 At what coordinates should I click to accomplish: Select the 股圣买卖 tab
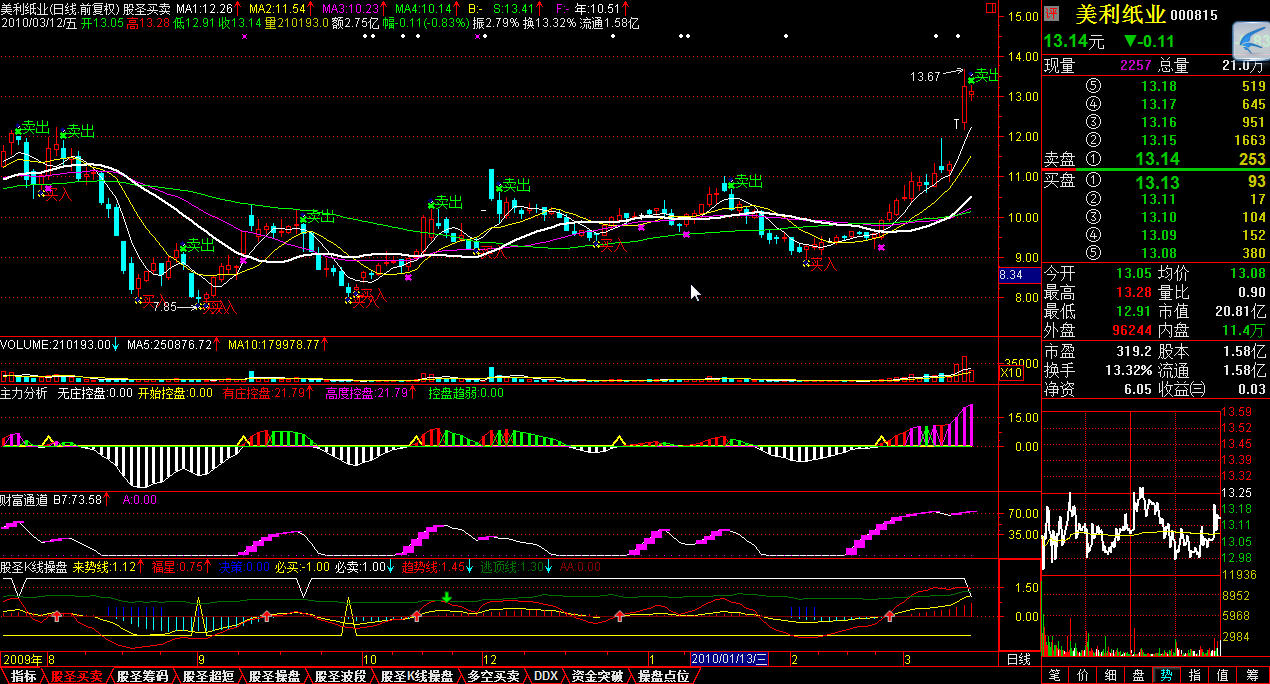click(76, 676)
